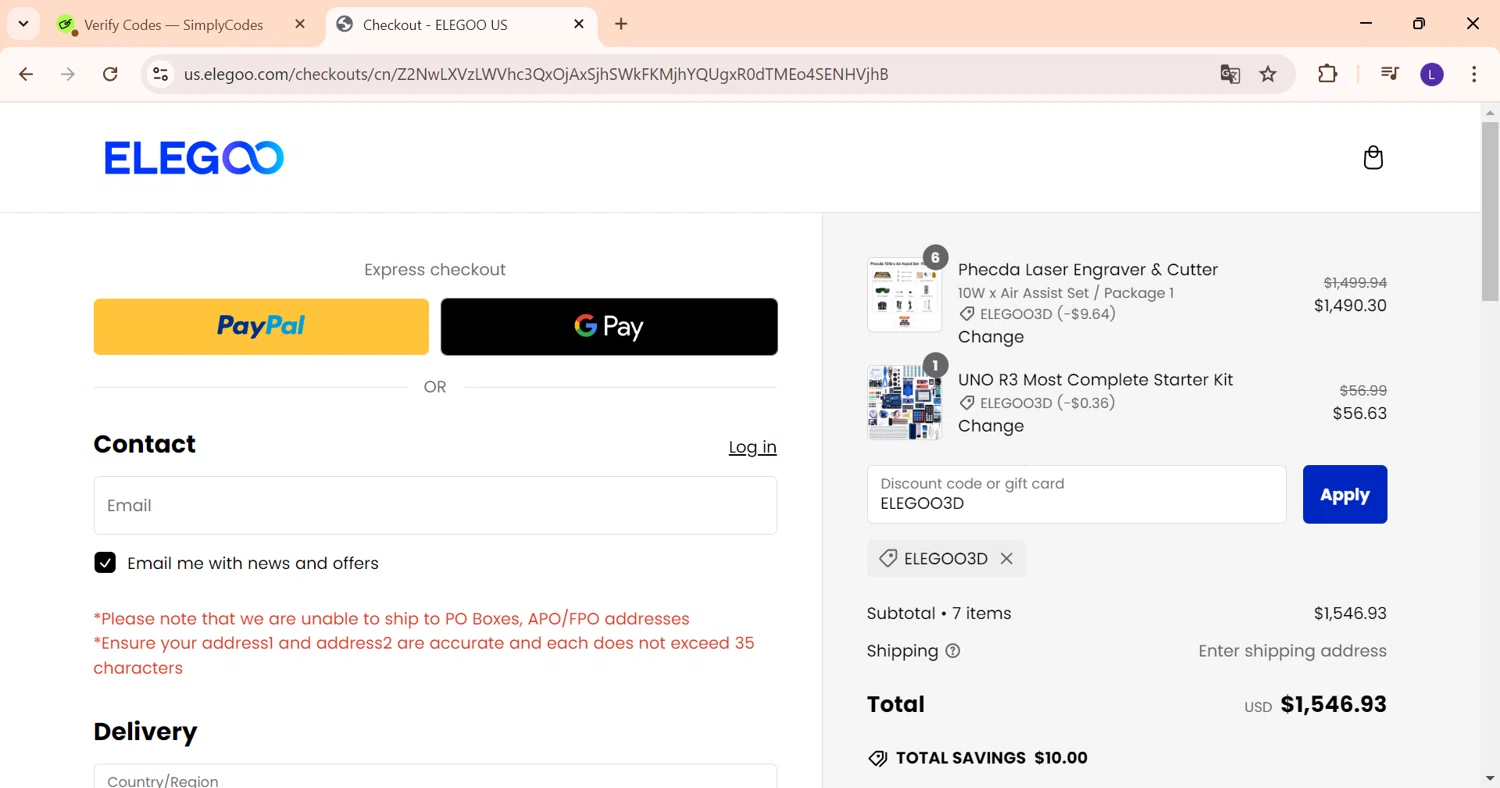
Task: Toggle Email me with news and offers
Action: [105, 563]
